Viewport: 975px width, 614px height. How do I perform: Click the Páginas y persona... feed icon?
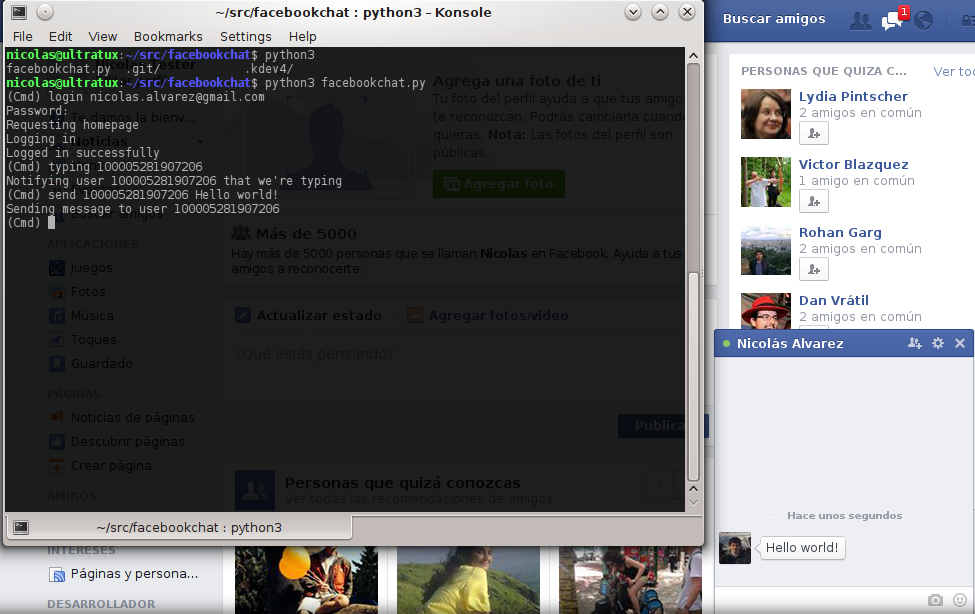point(57,574)
